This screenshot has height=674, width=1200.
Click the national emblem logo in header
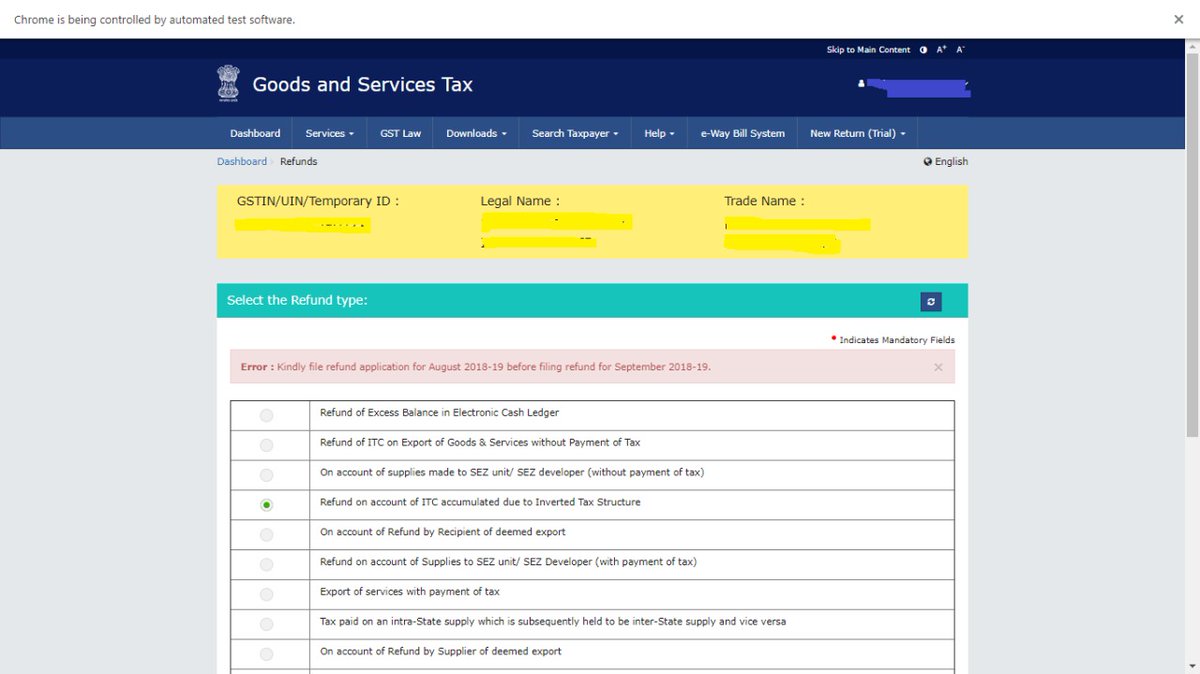click(x=228, y=84)
